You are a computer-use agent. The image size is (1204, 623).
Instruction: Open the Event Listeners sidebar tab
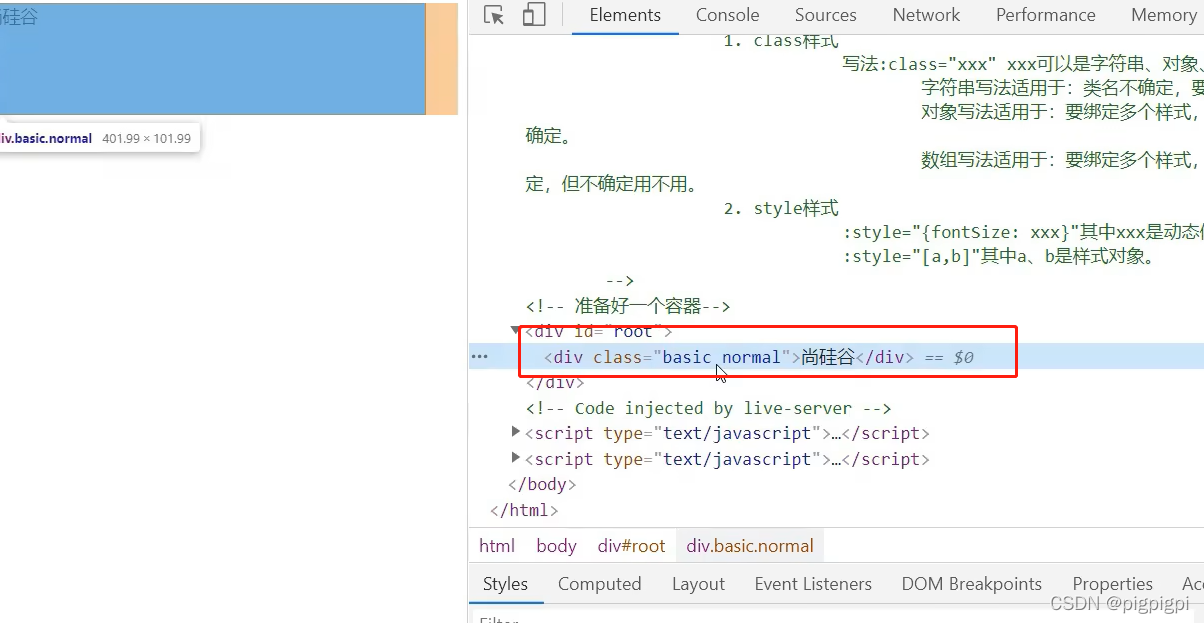[x=813, y=584]
